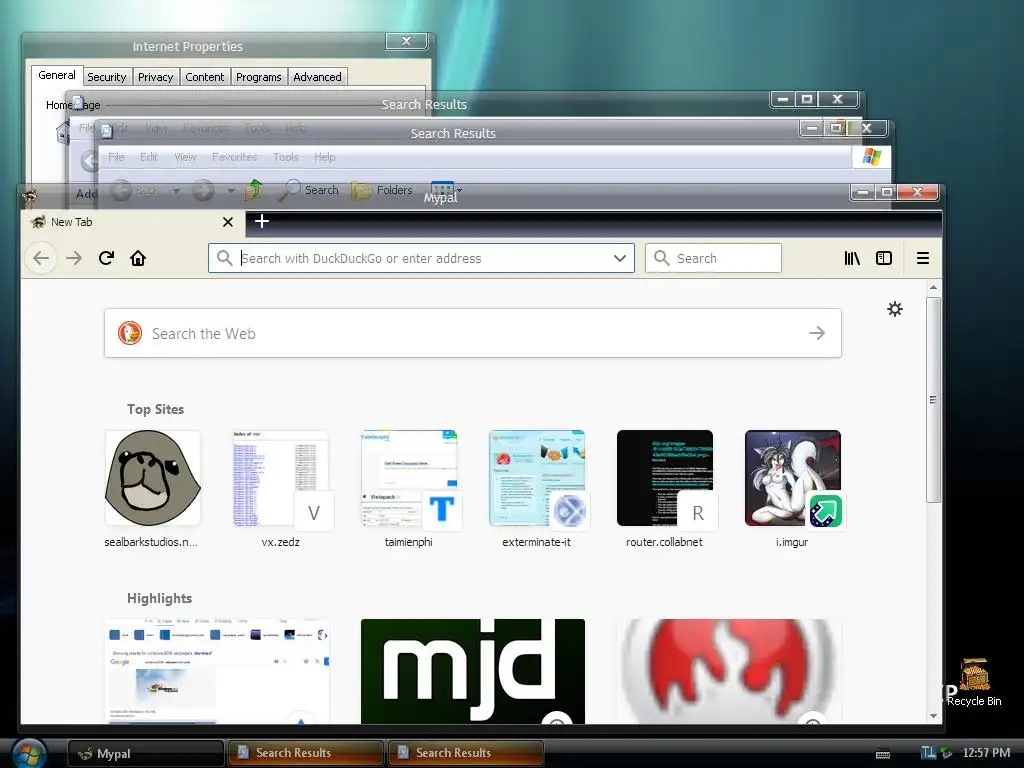Image resolution: width=1024 pixels, height=768 pixels.
Task: Switch to first Search Results taskbar button
Action: pos(306,753)
